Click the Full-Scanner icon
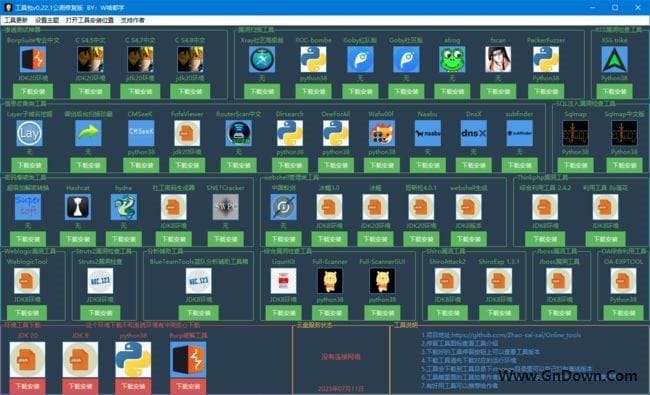The width and height of the screenshot is (650, 395). point(330,281)
